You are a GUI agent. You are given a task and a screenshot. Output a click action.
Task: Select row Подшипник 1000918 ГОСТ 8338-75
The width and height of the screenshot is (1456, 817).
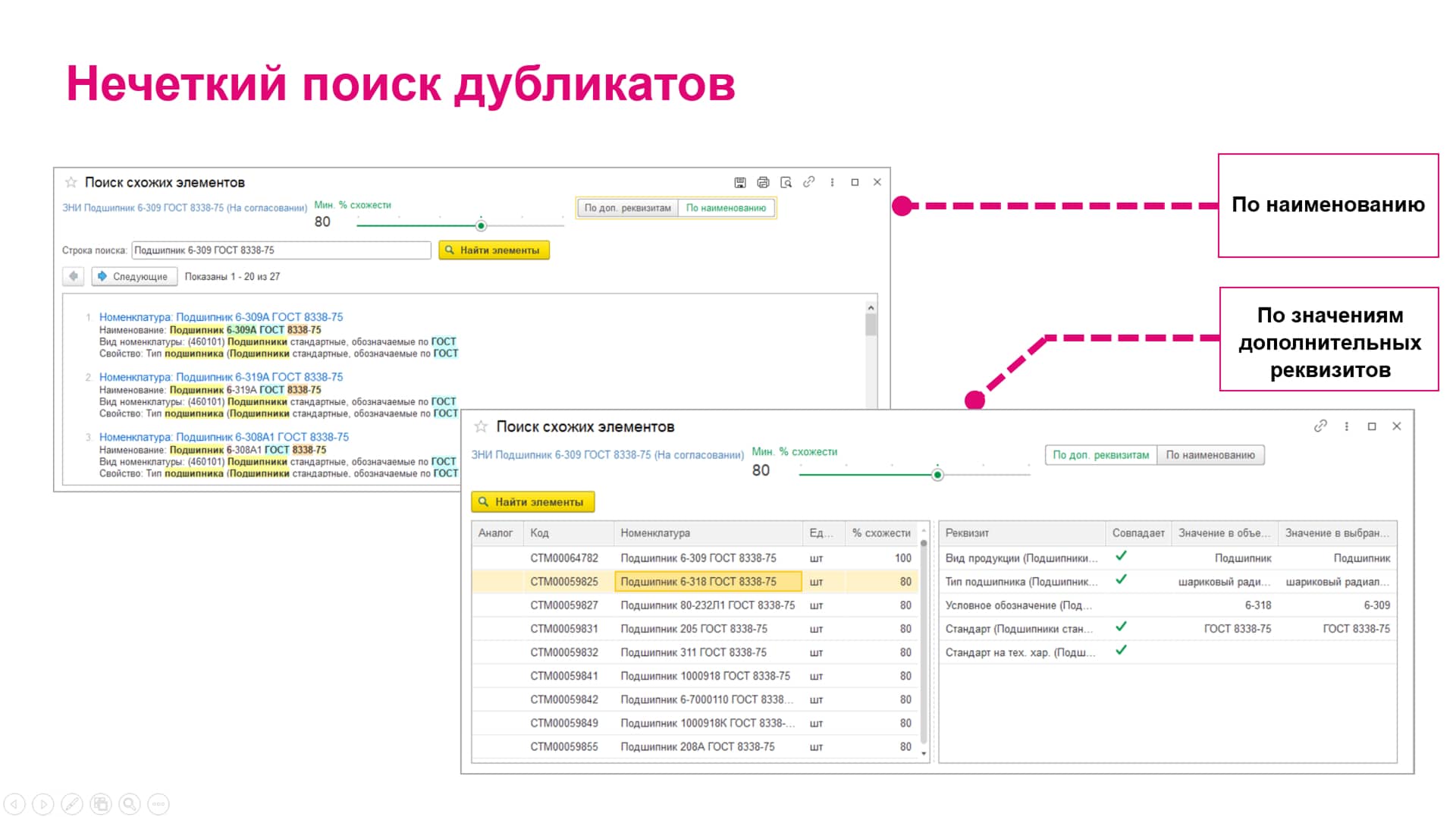click(x=695, y=676)
